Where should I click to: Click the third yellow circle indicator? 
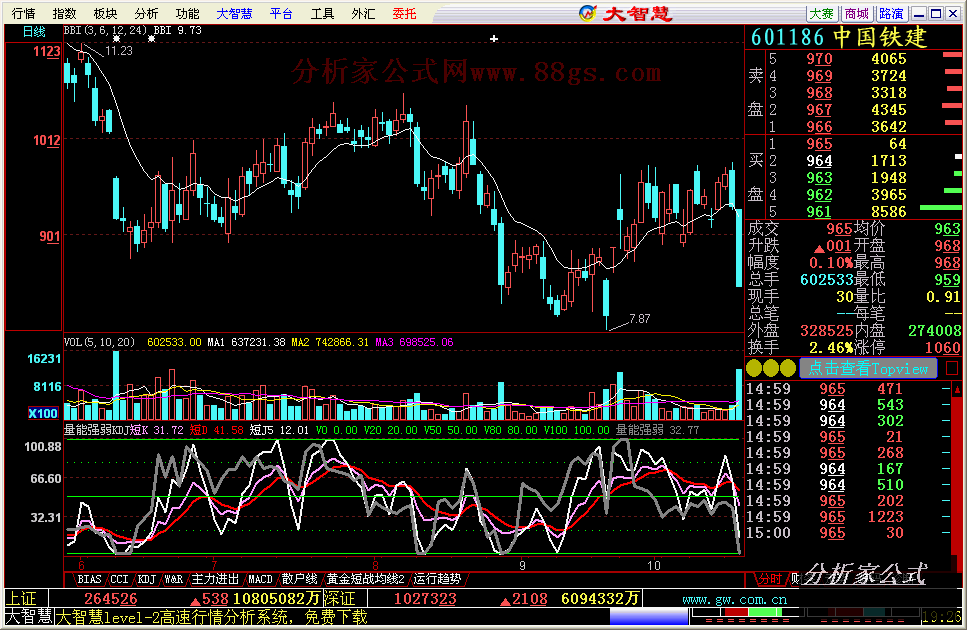pos(788,369)
